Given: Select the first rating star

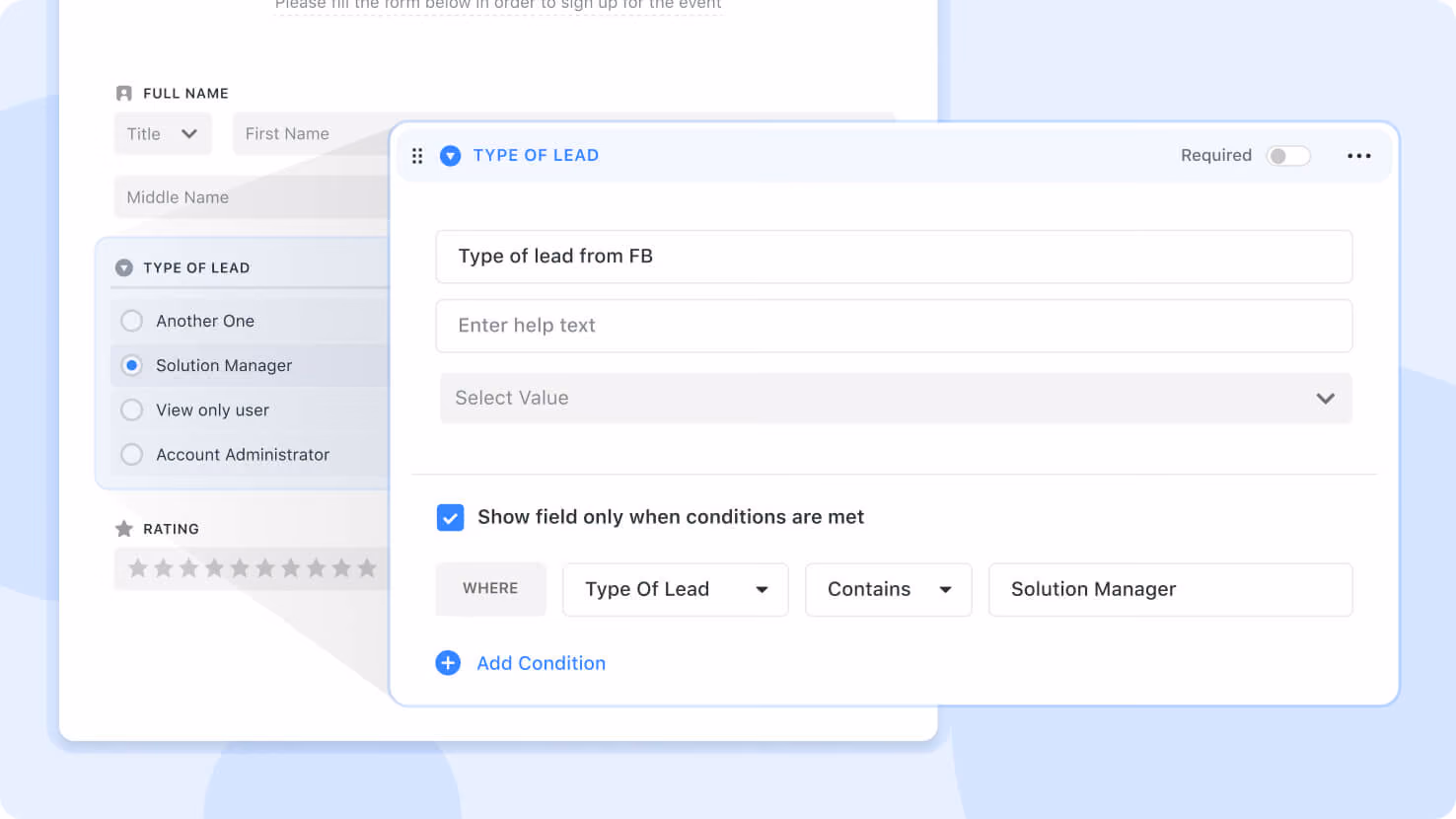Looking at the screenshot, I should [x=138, y=568].
